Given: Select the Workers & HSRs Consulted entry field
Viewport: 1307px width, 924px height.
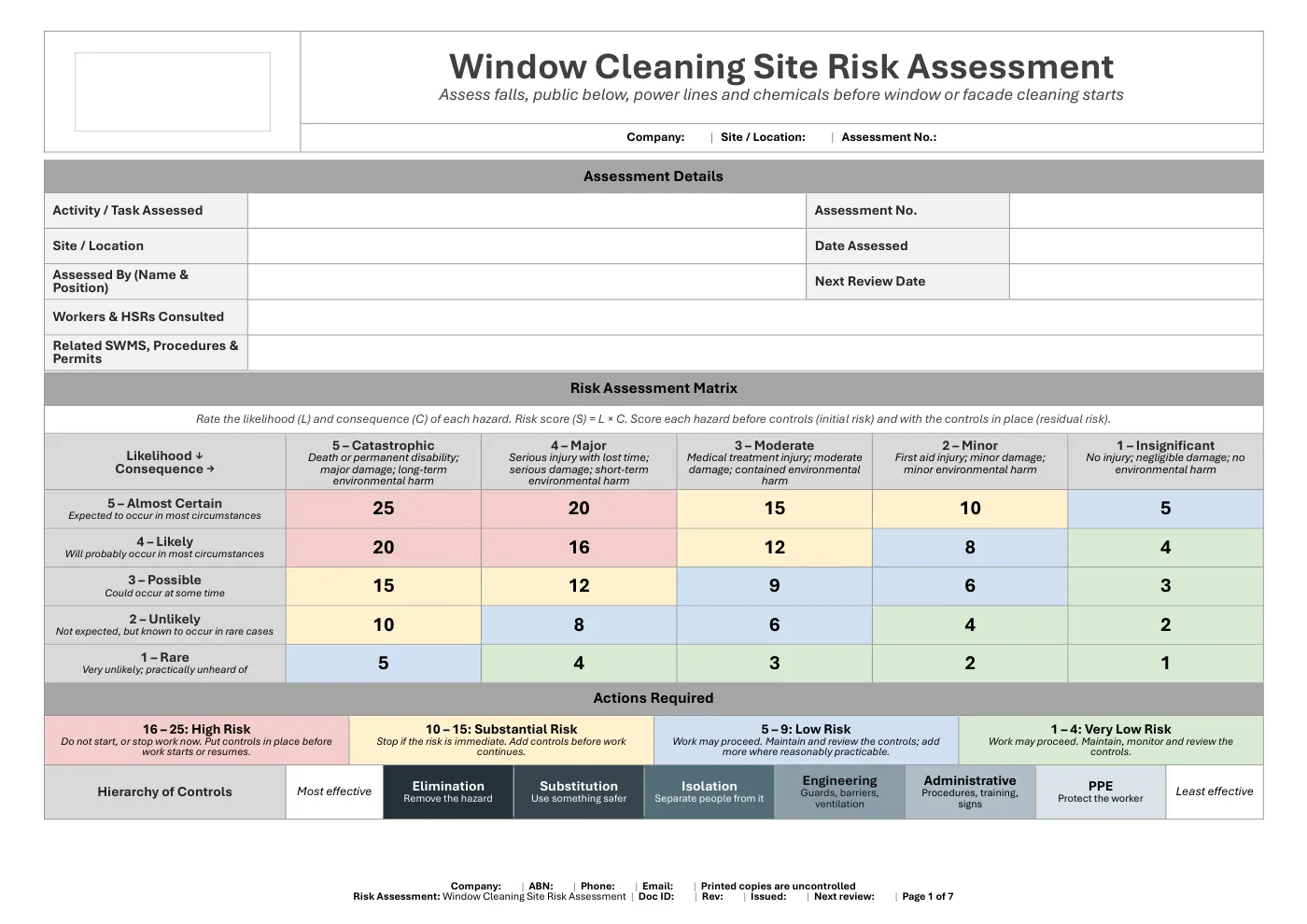Looking at the screenshot, I should coord(755,317).
